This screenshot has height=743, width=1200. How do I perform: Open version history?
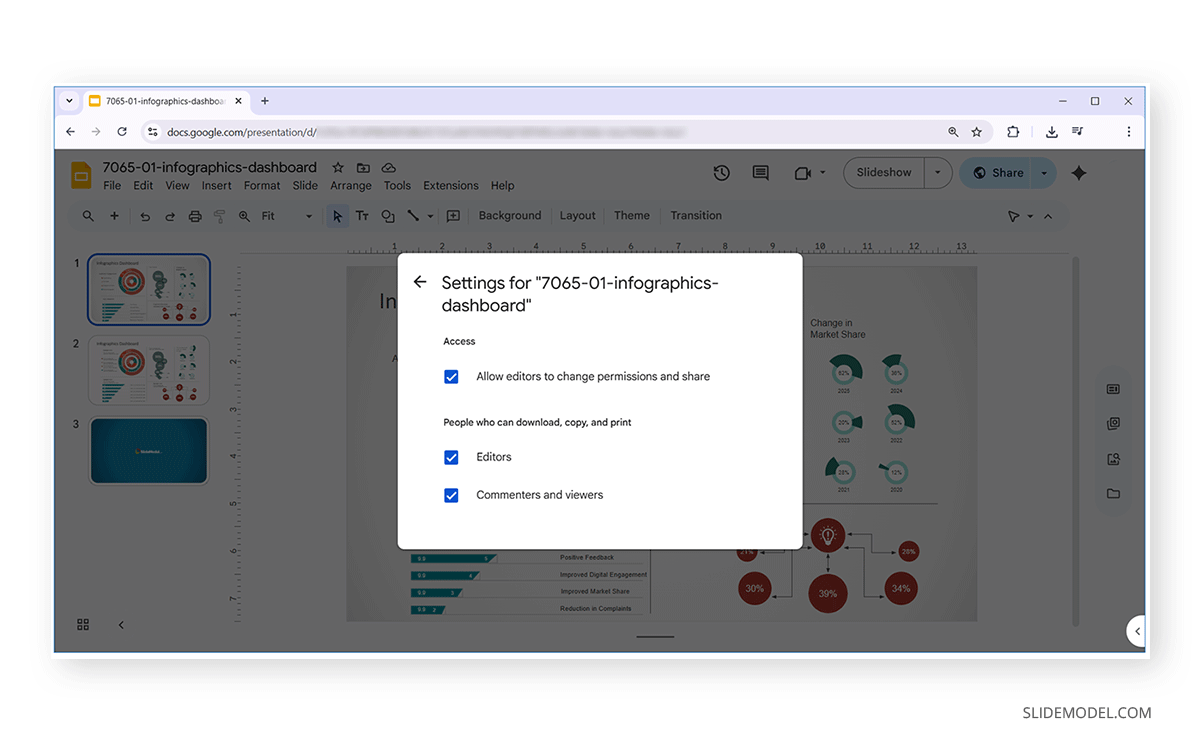coord(721,172)
